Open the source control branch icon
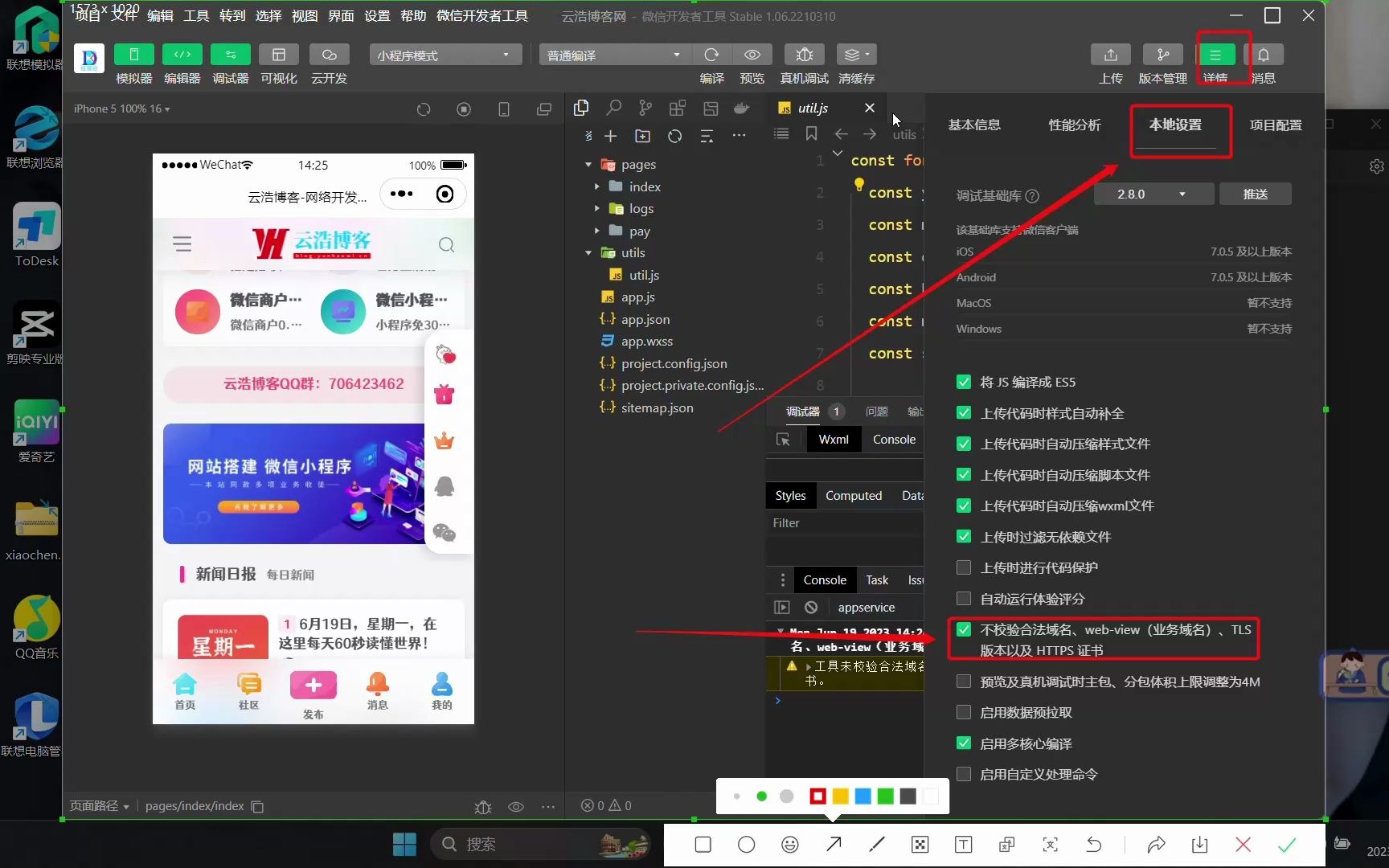 click(x=645, y=108)
